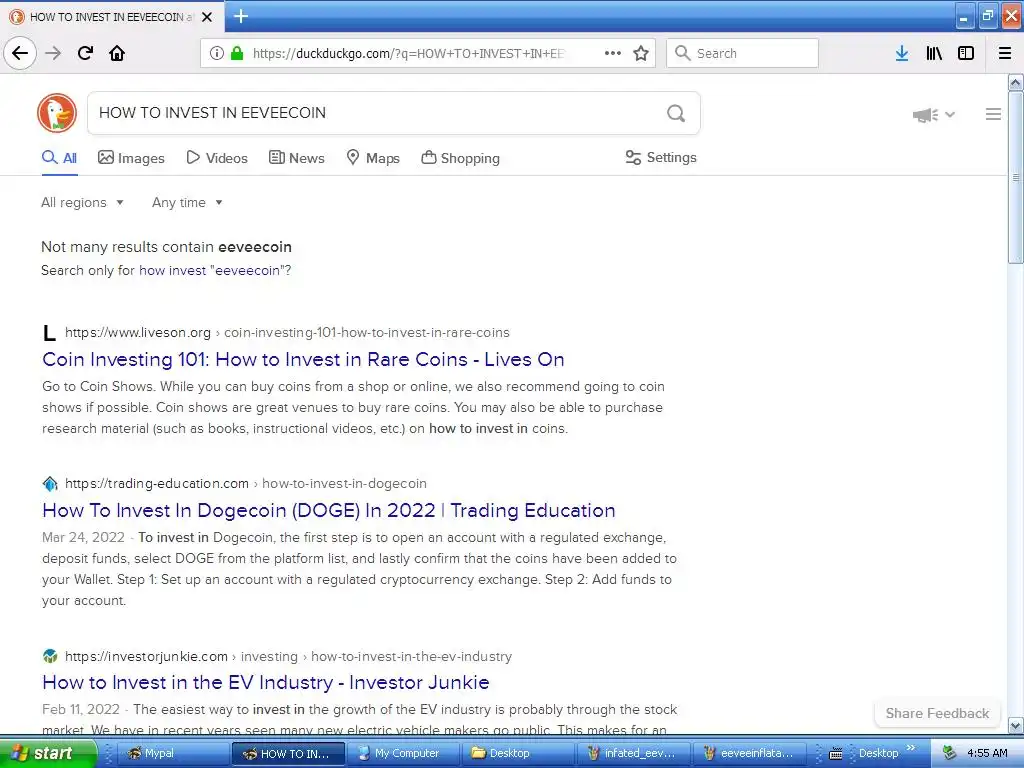Open the library bookshelf icon

pos(934,53)
